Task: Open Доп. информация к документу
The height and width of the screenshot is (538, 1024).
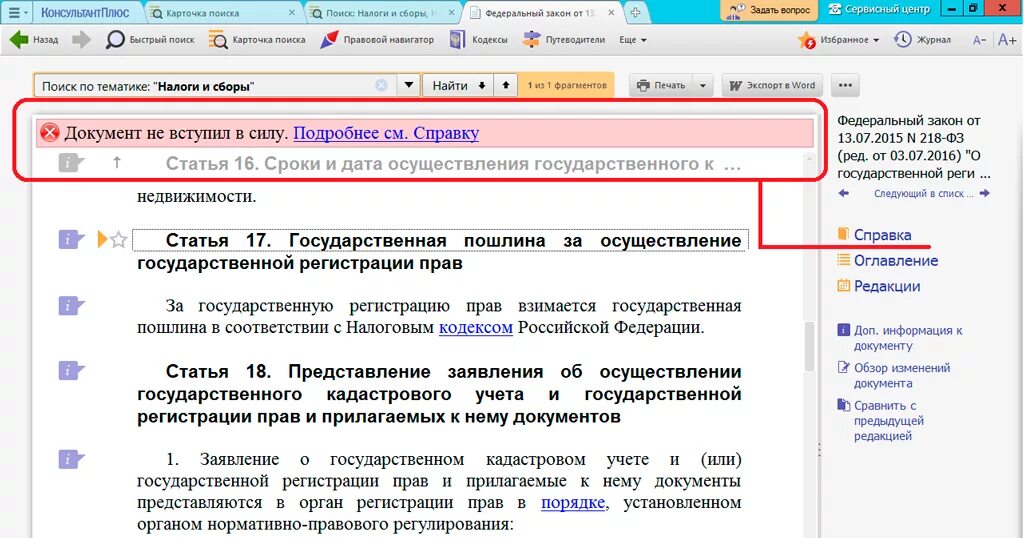Action: 900,338
